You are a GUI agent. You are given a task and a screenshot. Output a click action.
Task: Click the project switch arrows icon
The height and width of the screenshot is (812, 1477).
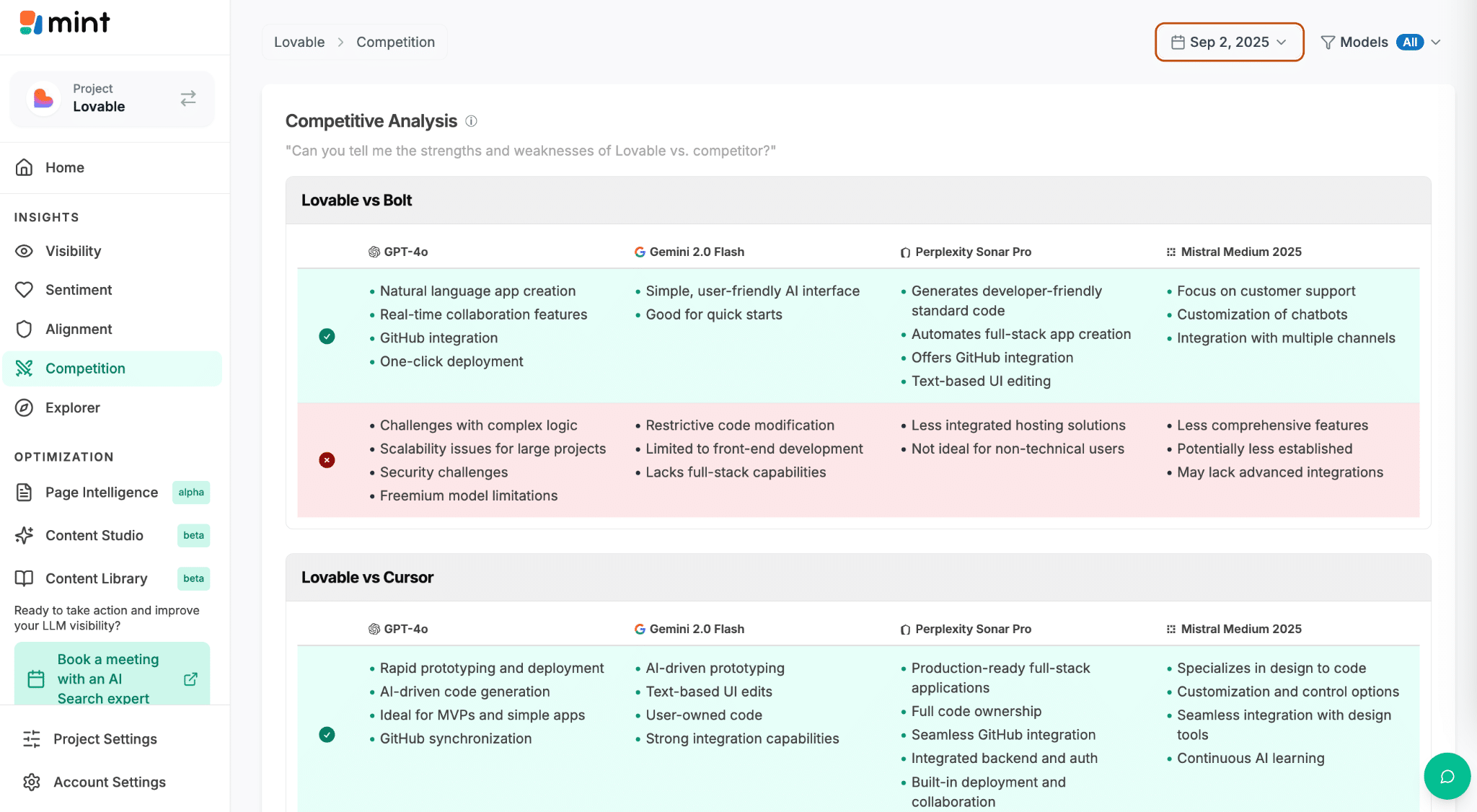pyautogui.click(x=188, y=98)
